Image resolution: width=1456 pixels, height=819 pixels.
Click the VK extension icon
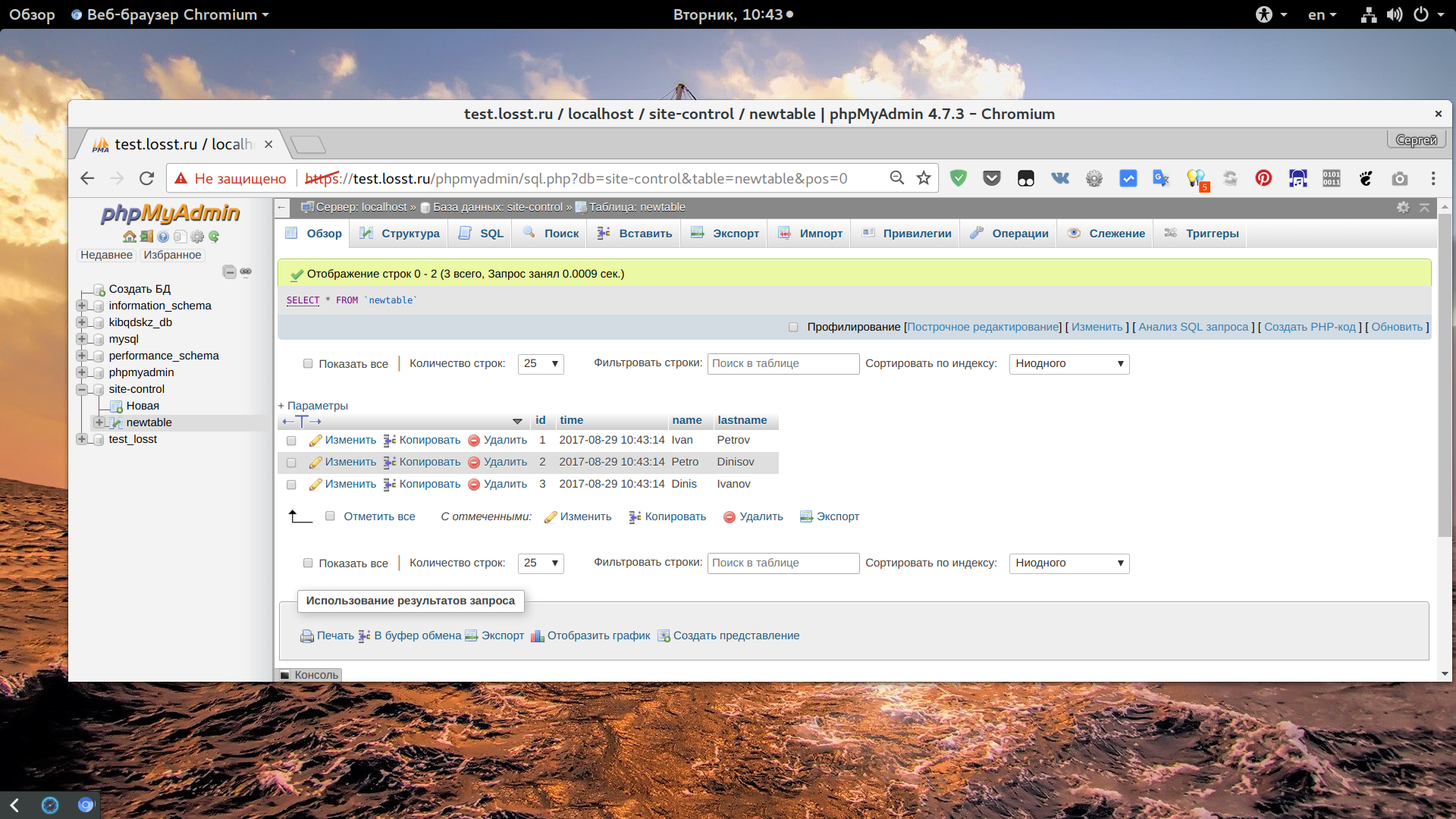[x=1060, y=178]
